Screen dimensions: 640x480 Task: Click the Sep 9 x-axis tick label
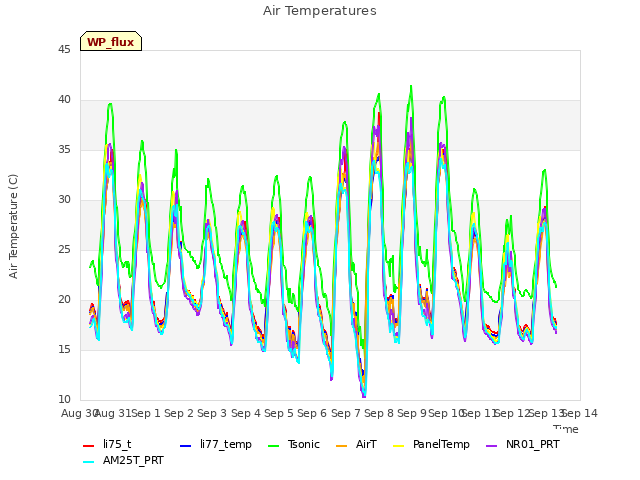[x=412, y=413]
